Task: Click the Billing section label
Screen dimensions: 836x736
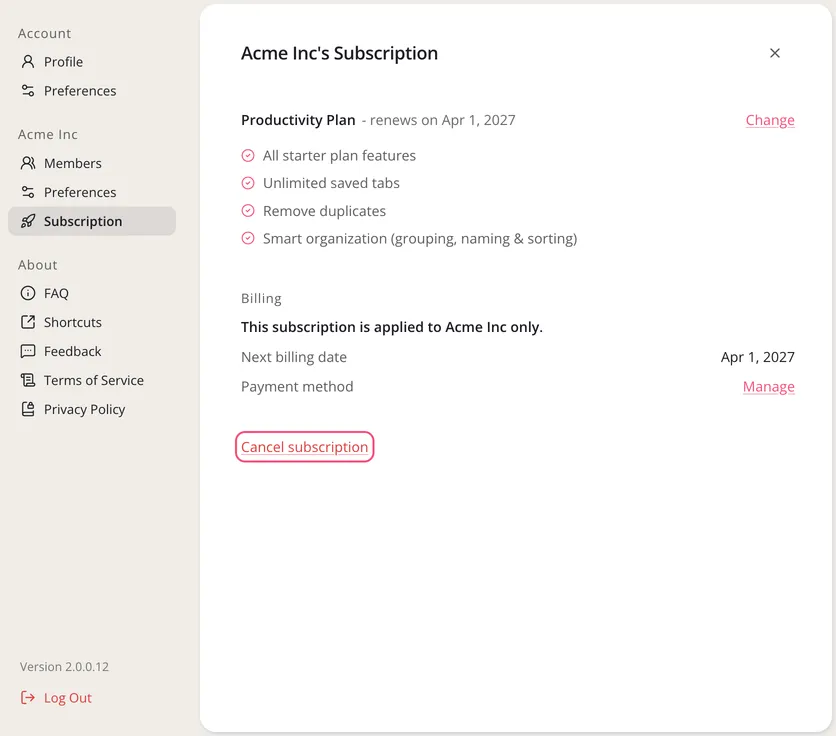Action: coord(261,299)
